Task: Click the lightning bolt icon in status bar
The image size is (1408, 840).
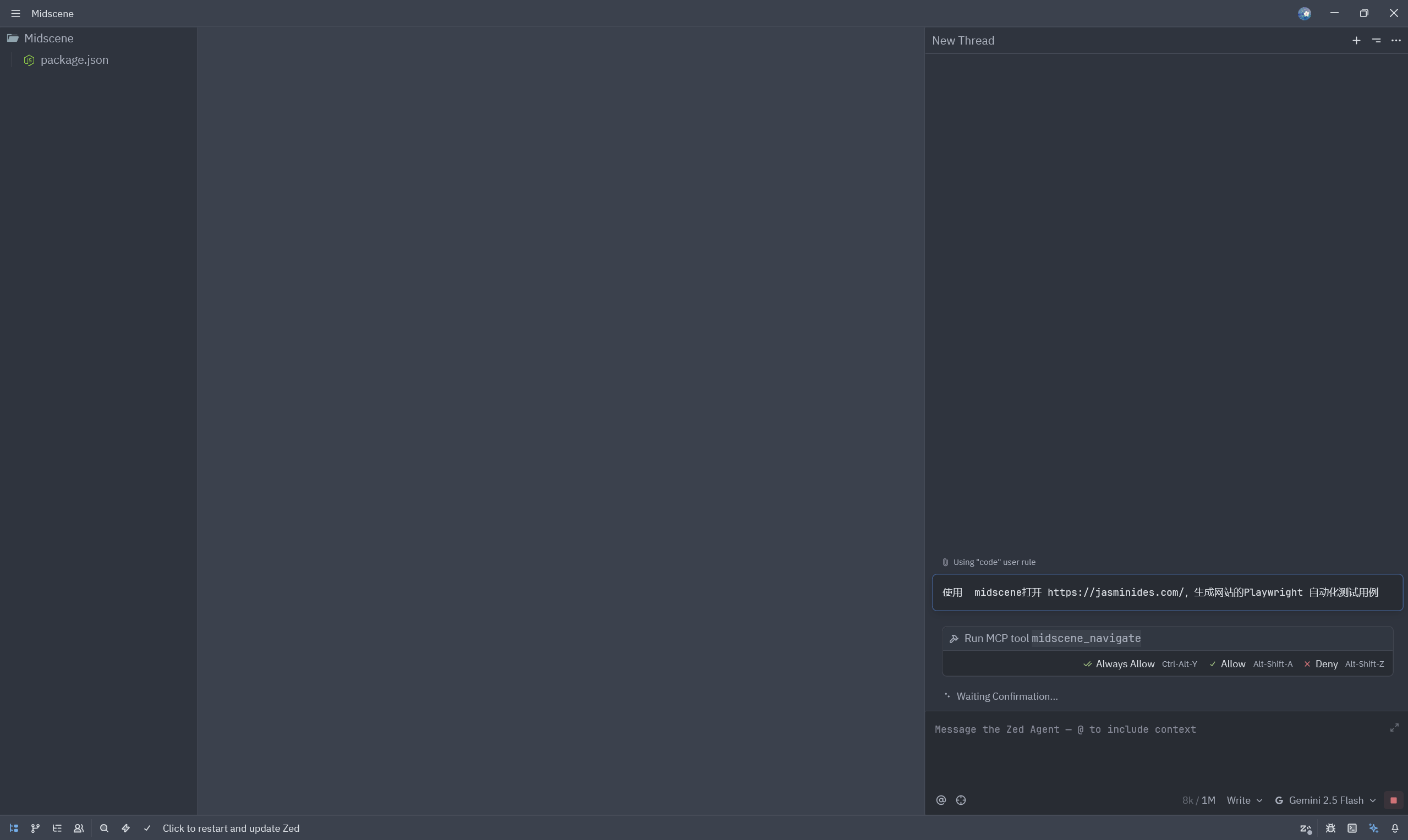Action: tap(125, 828)
